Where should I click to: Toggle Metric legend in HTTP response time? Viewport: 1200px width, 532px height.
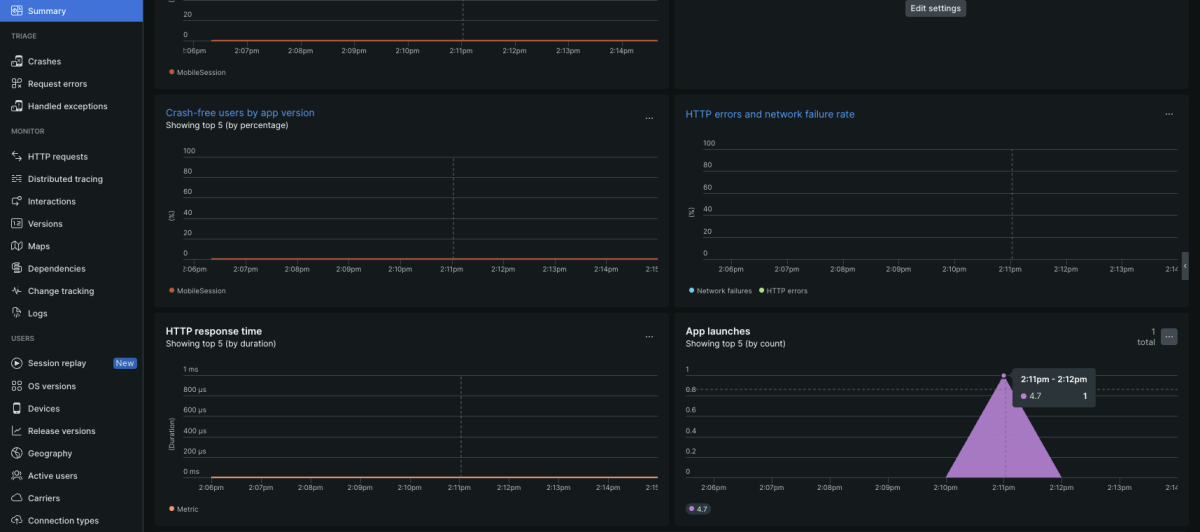184,509
